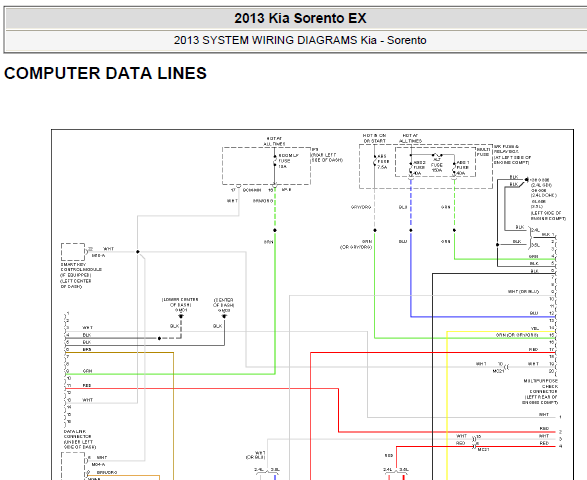Click the "ABS 2 FUSE 40A" label
The image size is (587, 480).
419,168
